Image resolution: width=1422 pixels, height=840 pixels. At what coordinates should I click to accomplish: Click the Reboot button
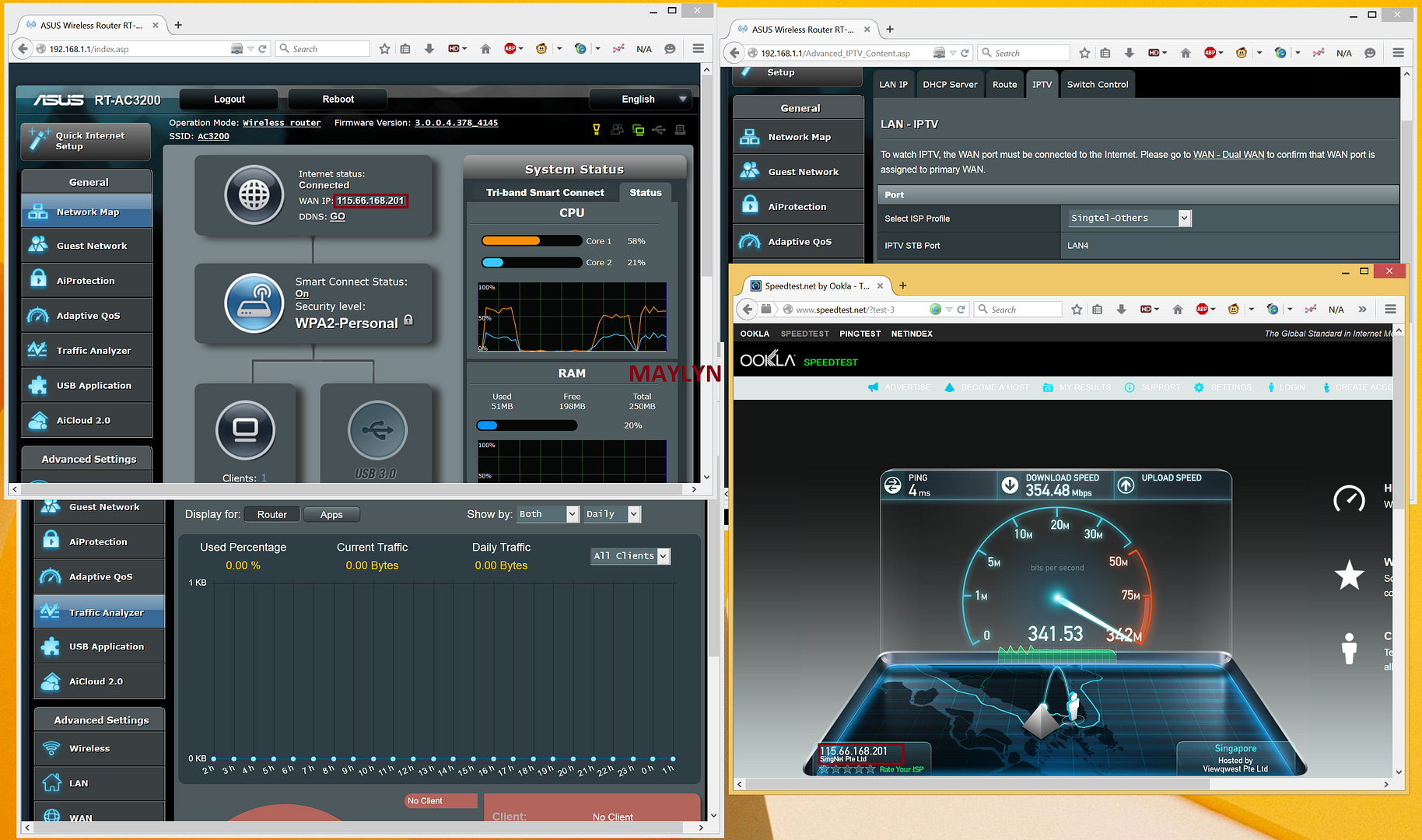coord(338,99)
